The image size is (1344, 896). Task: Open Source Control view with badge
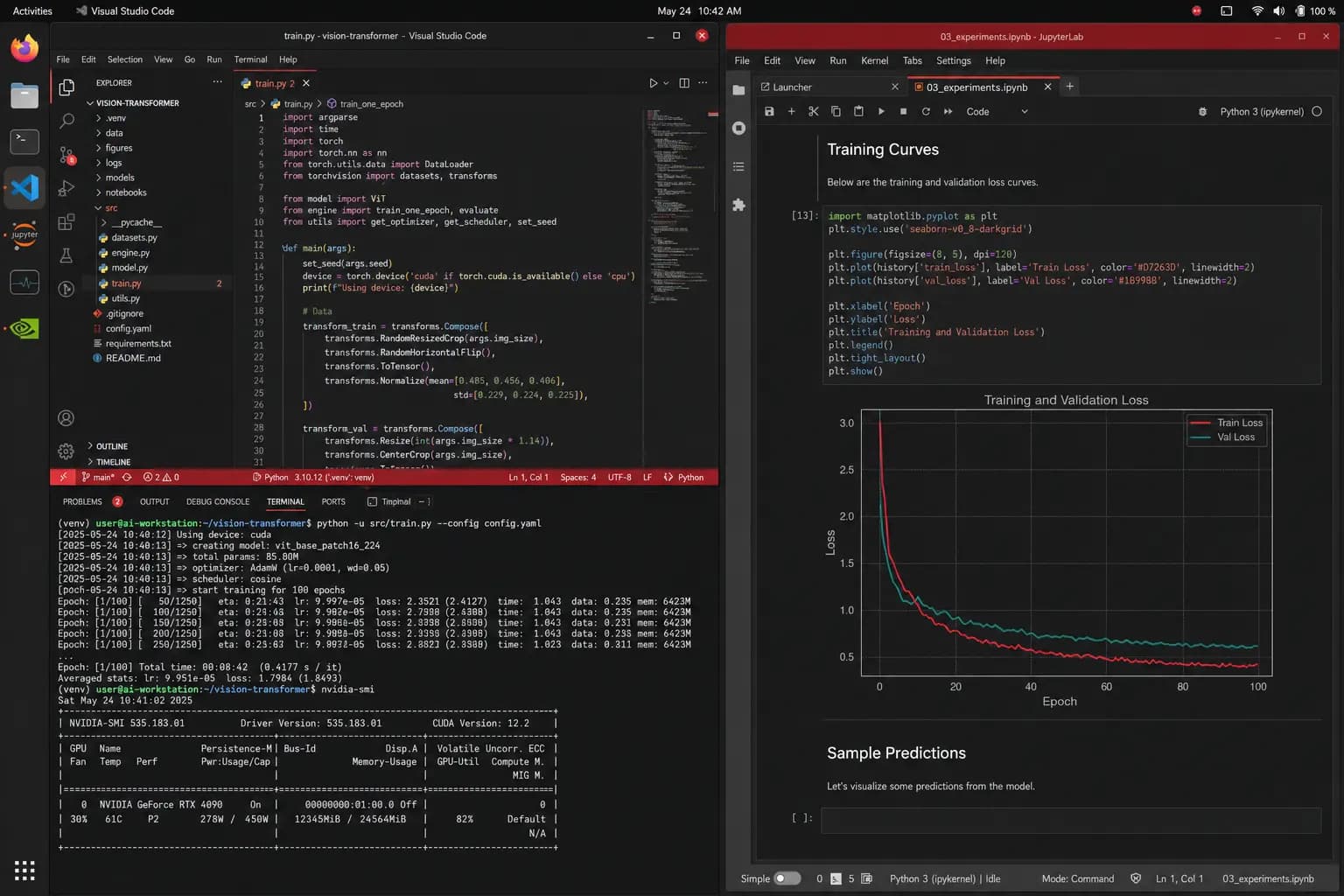[66, 156]
